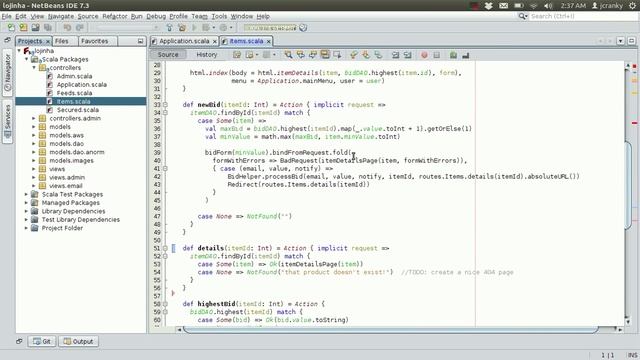Toggle code fold at line 33 newBid
Viewport: 640px width, 360px height.
(x=165, y=105)
